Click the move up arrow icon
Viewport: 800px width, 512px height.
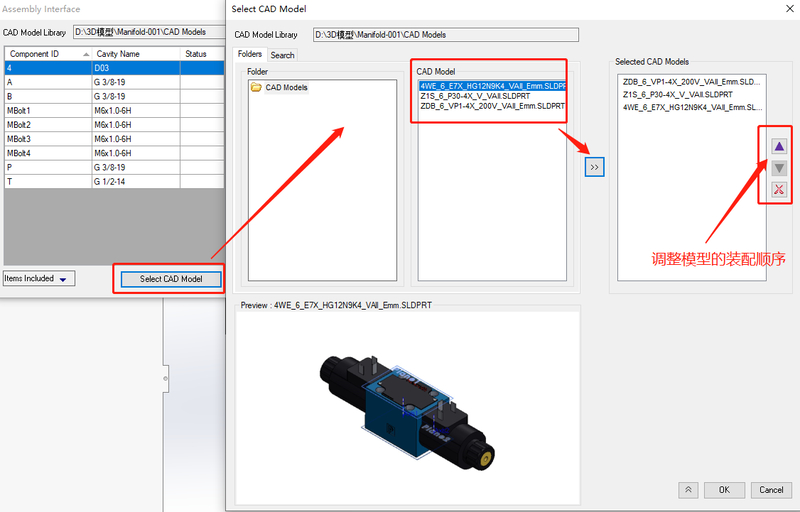(x=779, y=147)
